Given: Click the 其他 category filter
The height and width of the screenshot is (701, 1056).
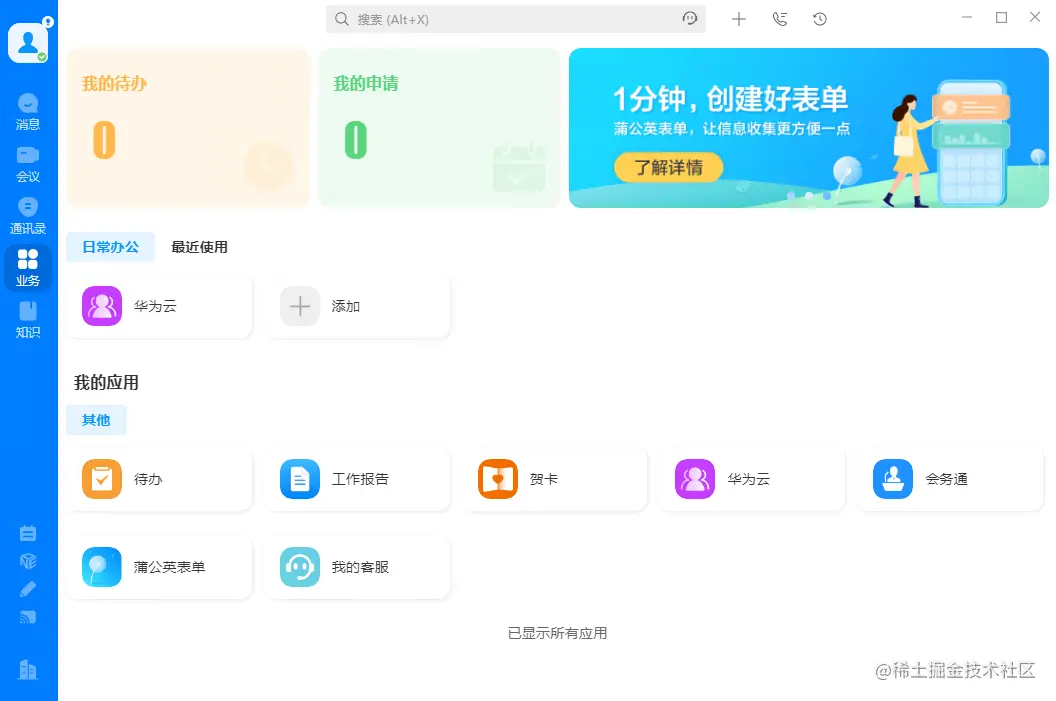Looking at the screenshot, I should pyautogui.click(x=96, y=420).
